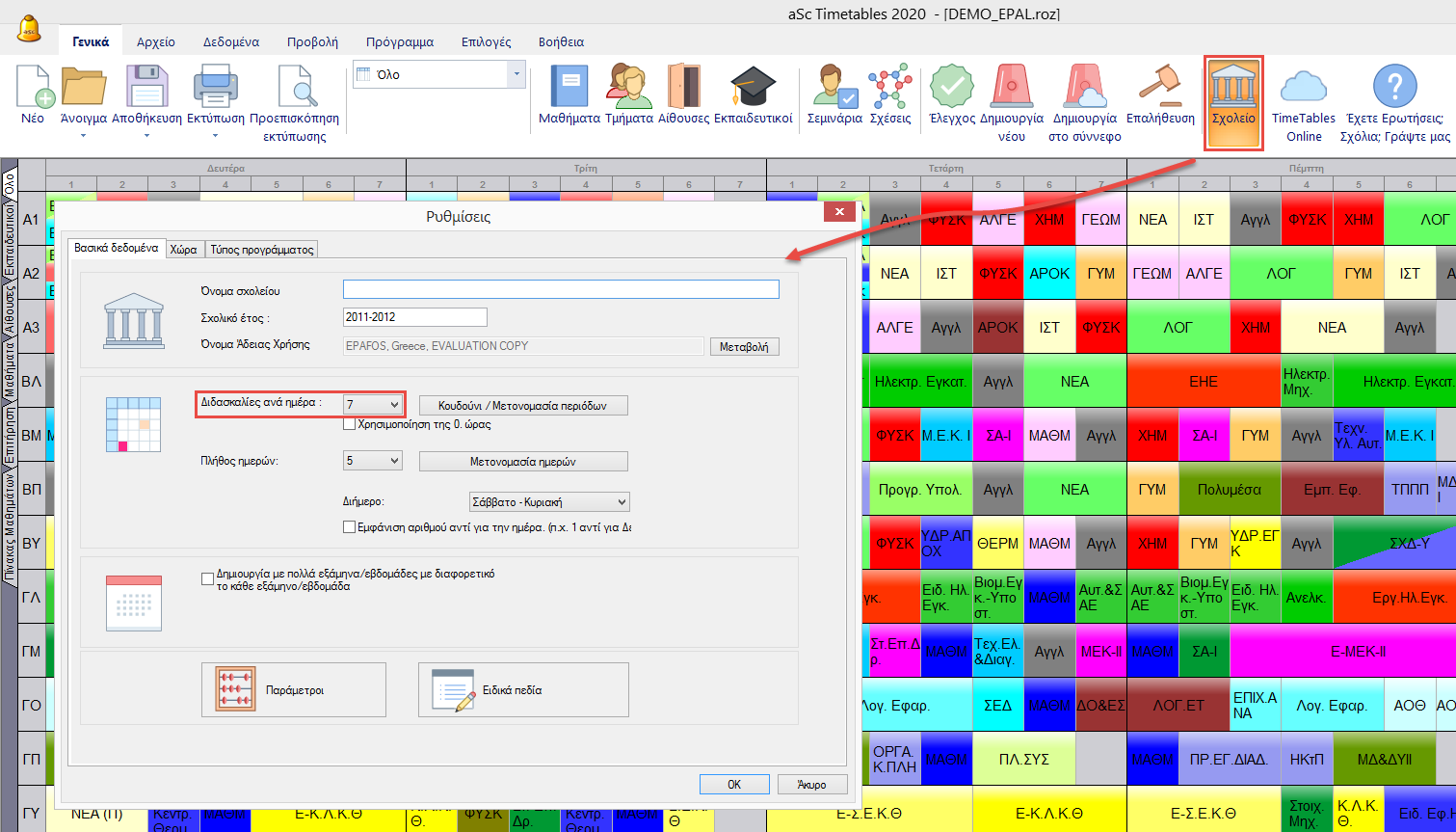Switch to the Χώρα tab
1456x832 pixels.
coord(183,250)
